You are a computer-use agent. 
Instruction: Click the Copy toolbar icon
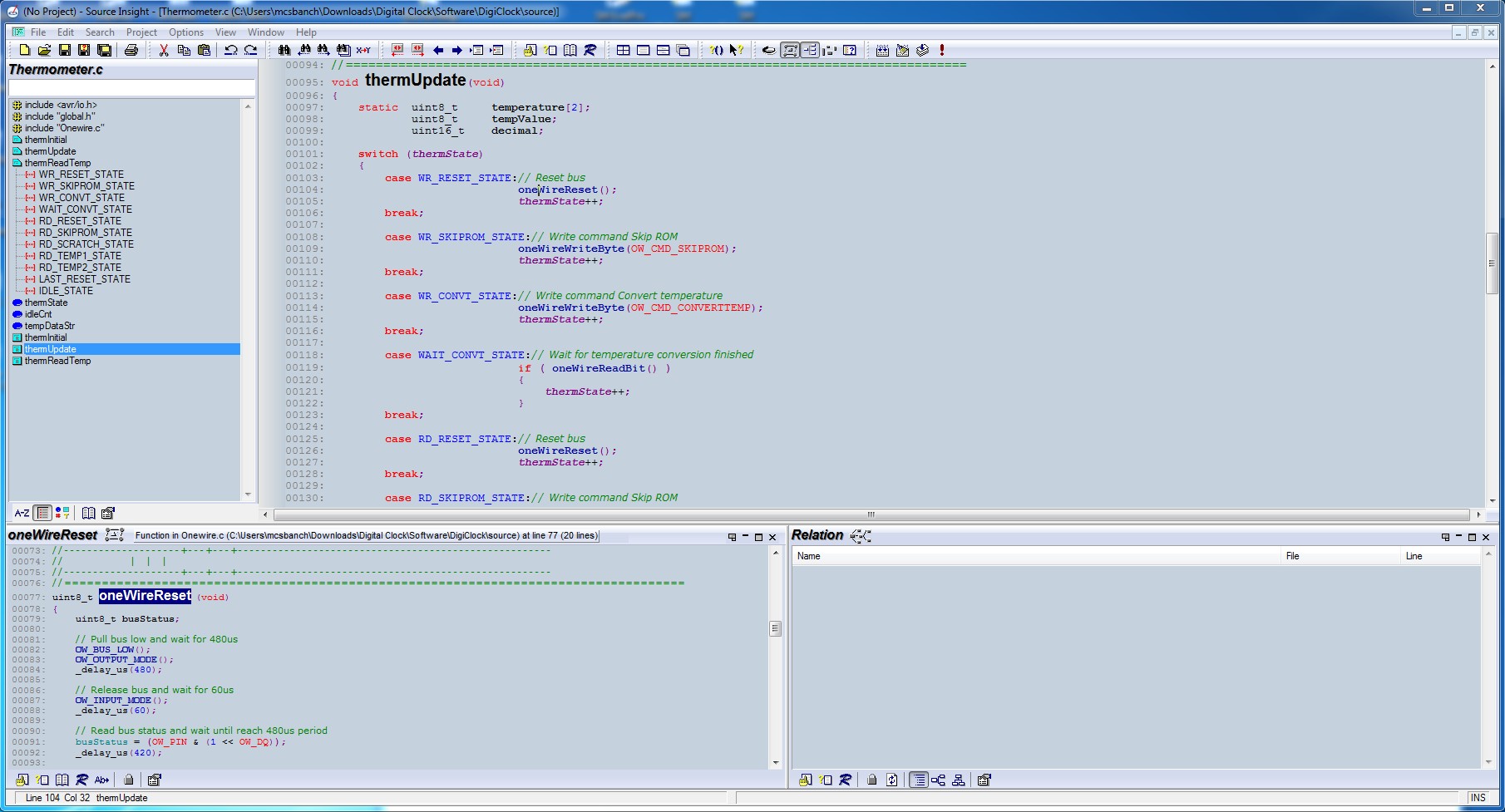(x=184, y=50)
